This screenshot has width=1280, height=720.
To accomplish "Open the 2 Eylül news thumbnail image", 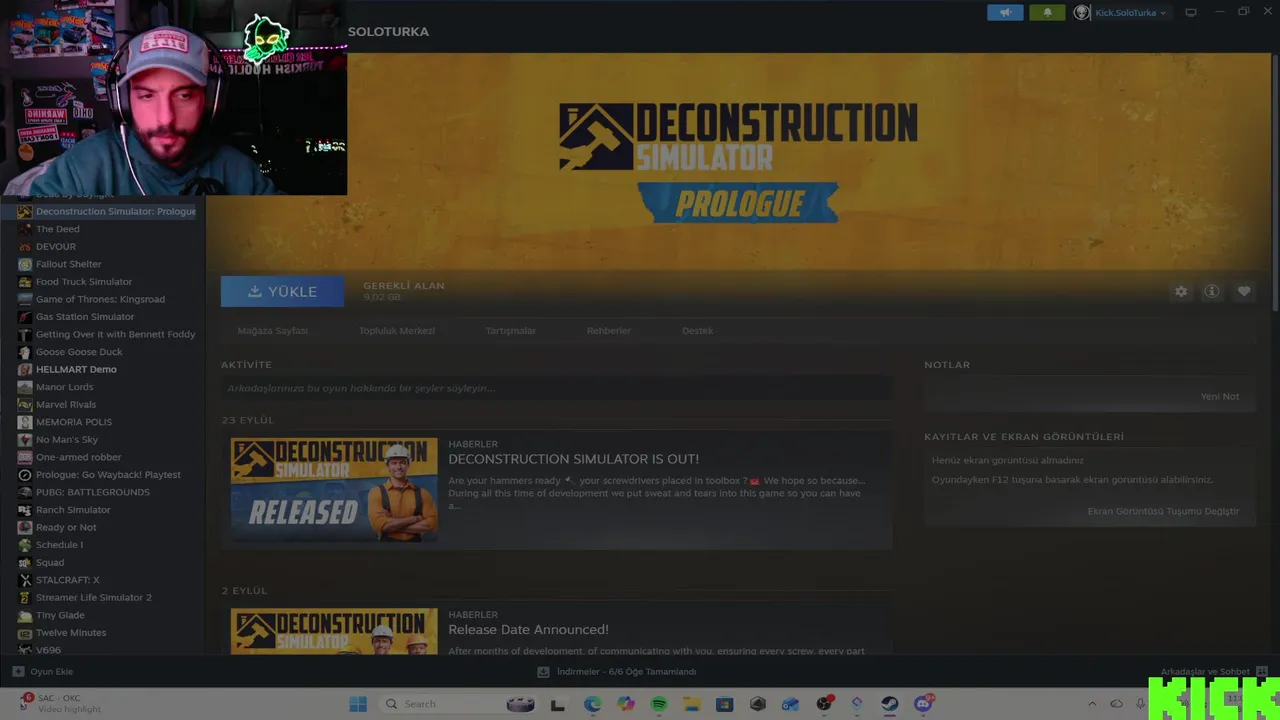I will coord(334,632).
